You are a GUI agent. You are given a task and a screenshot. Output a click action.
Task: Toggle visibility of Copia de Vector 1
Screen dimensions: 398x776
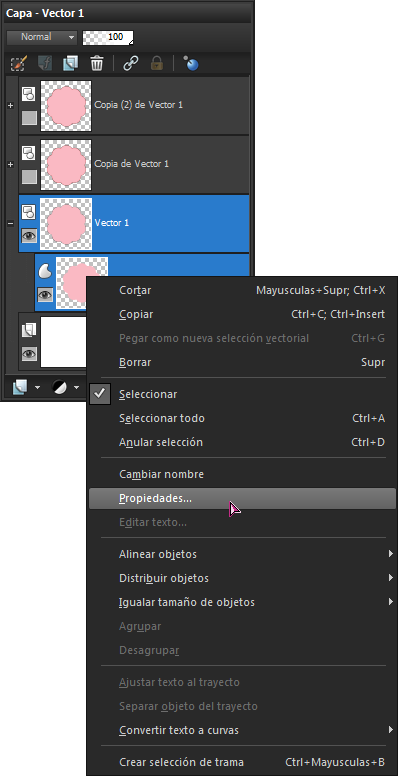click(29, 177)
